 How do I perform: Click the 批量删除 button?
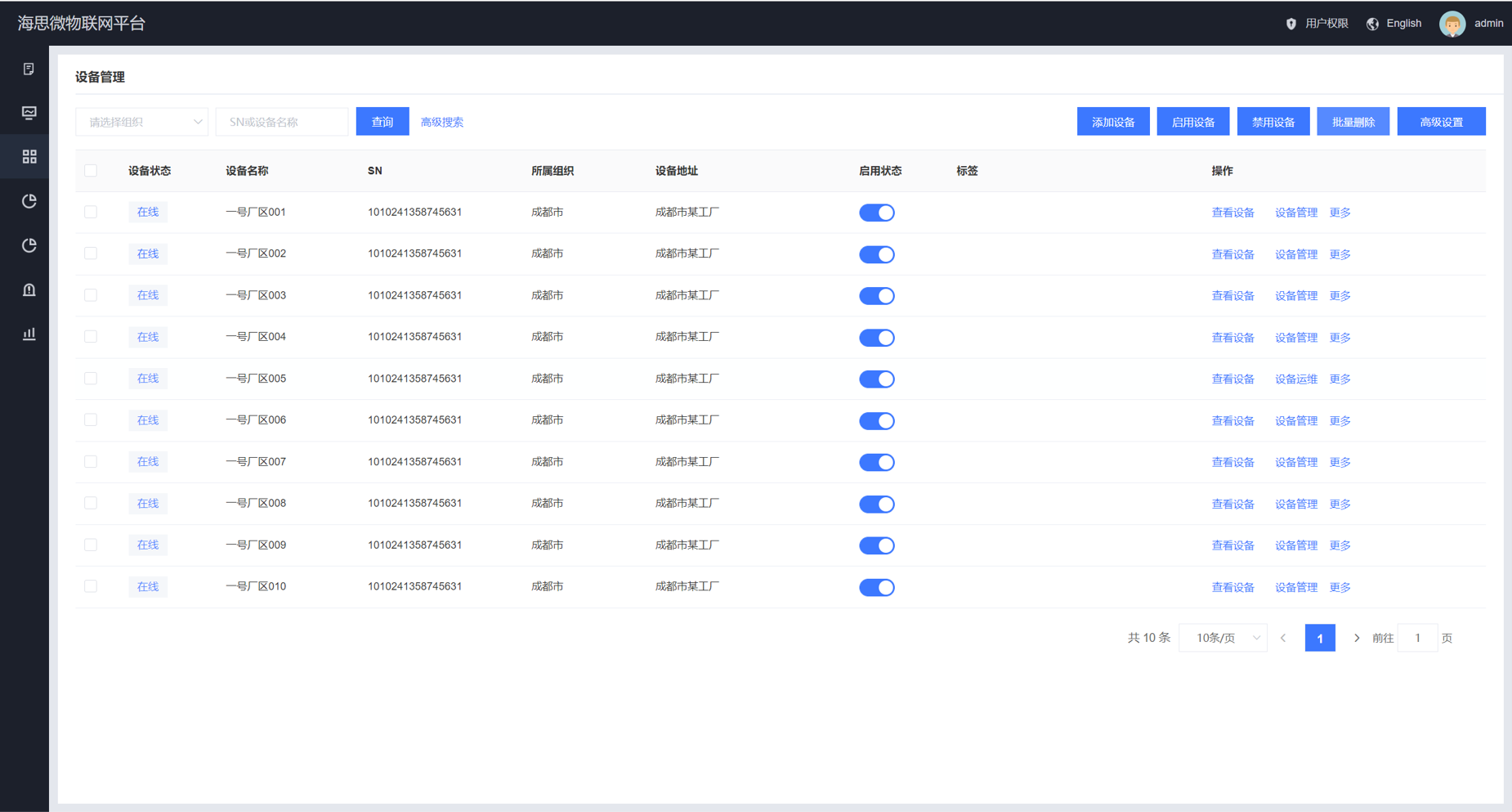tap(1353, 122)
